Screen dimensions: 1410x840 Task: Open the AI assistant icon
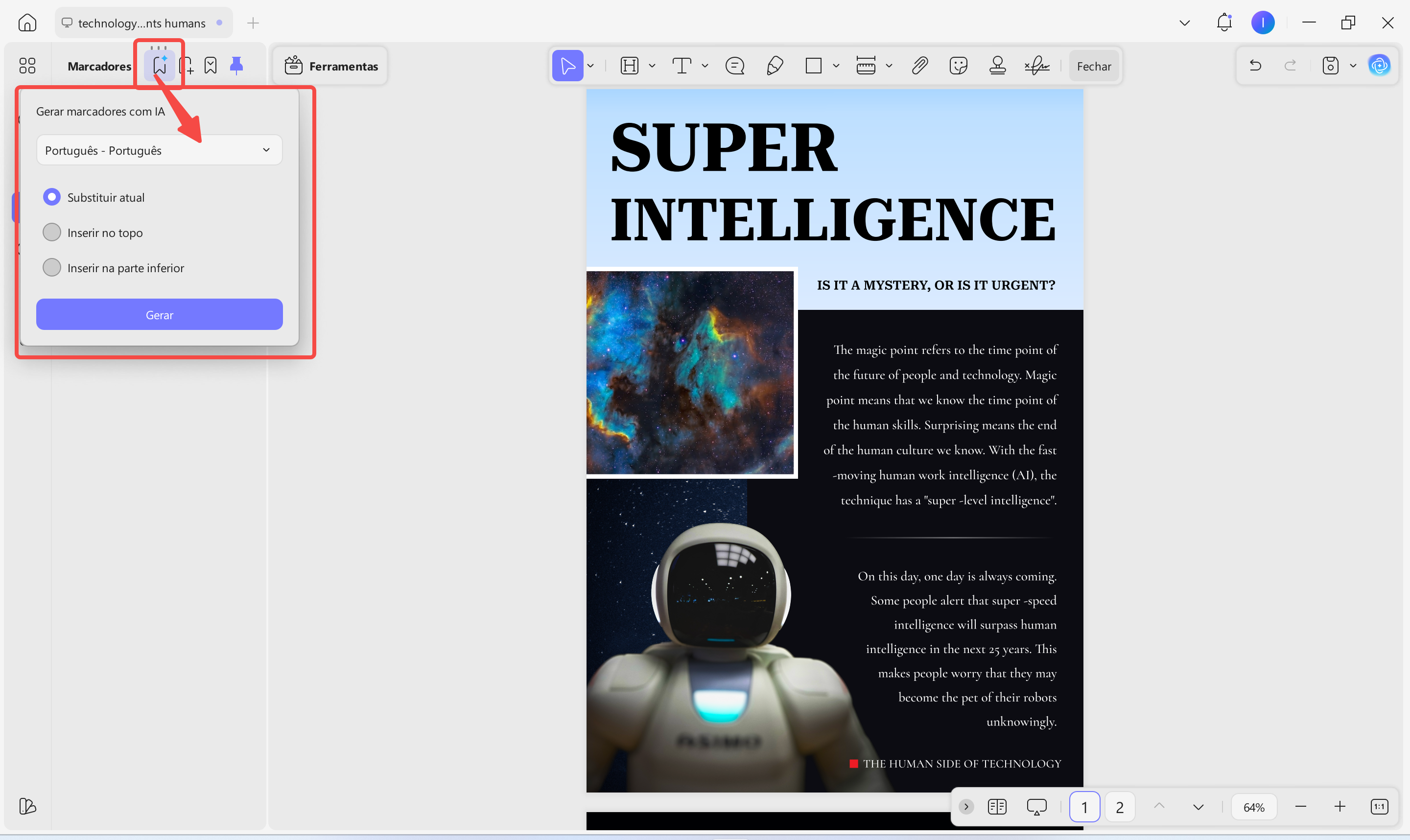[1380, 66]
